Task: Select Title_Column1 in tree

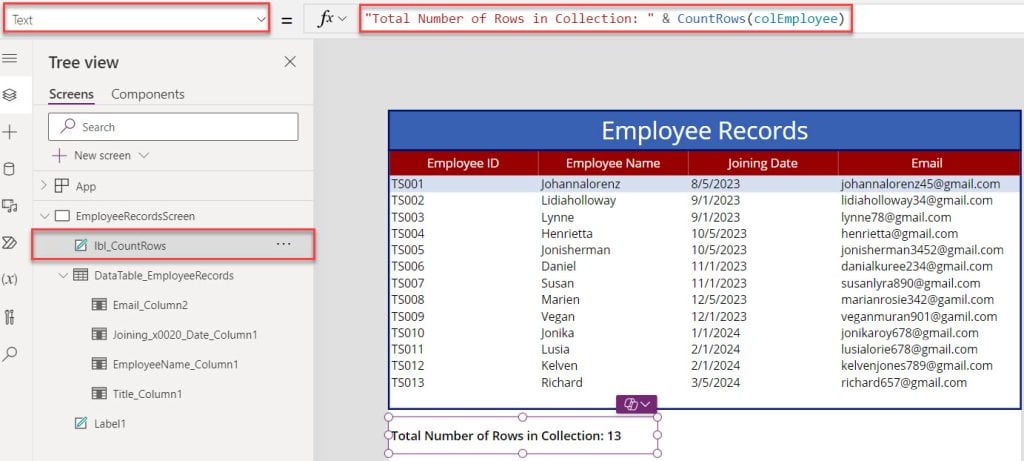Action: point(147,394)
